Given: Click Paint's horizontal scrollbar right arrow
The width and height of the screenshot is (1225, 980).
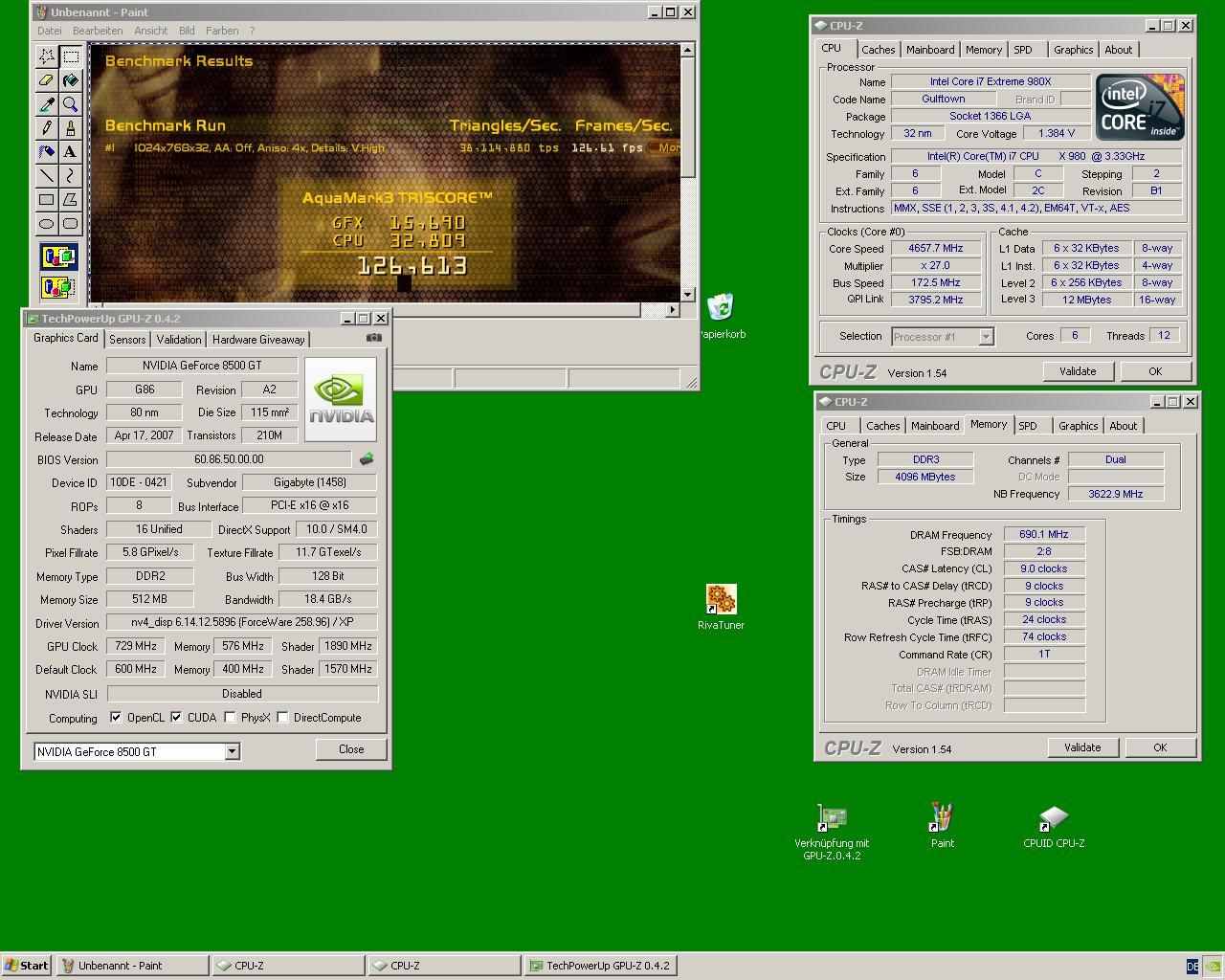Looking at the screenshot, I should 673,309.
